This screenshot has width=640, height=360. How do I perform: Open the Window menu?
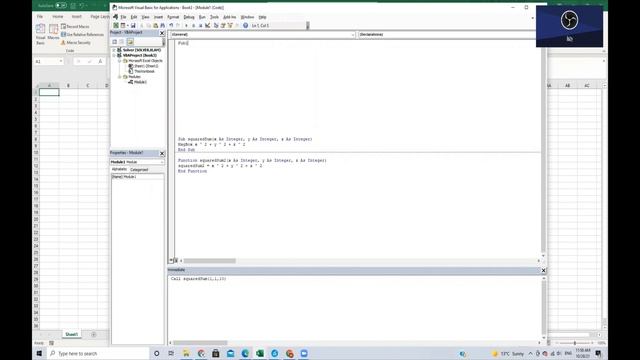pos(247,17)
